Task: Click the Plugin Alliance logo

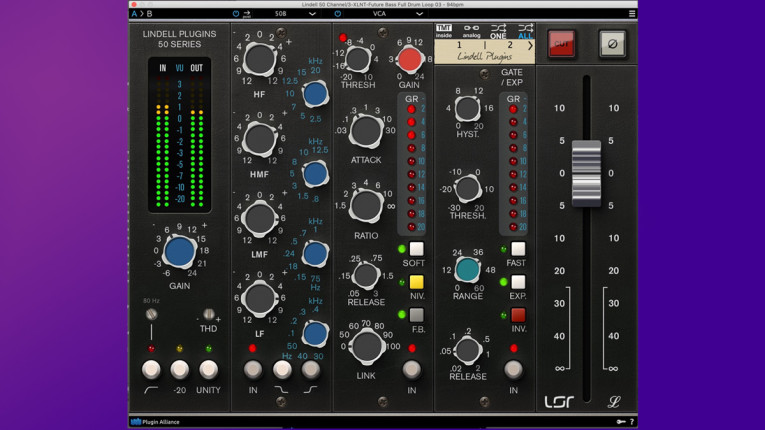Action: (x=155, y=422)
